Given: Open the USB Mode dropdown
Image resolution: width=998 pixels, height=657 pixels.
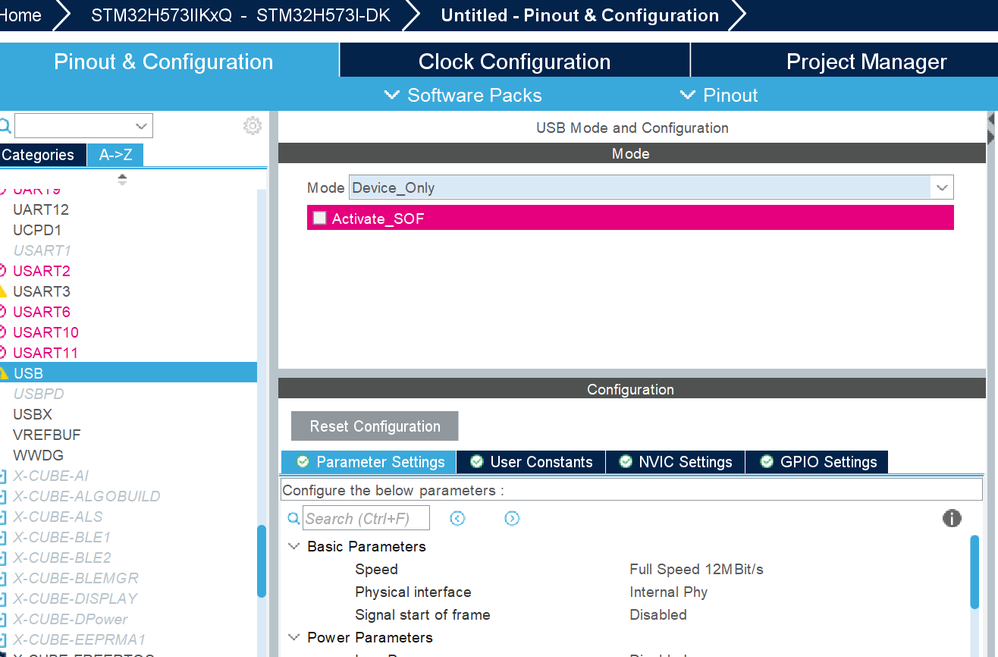Looking at the screenshot, I should [942, 188].
